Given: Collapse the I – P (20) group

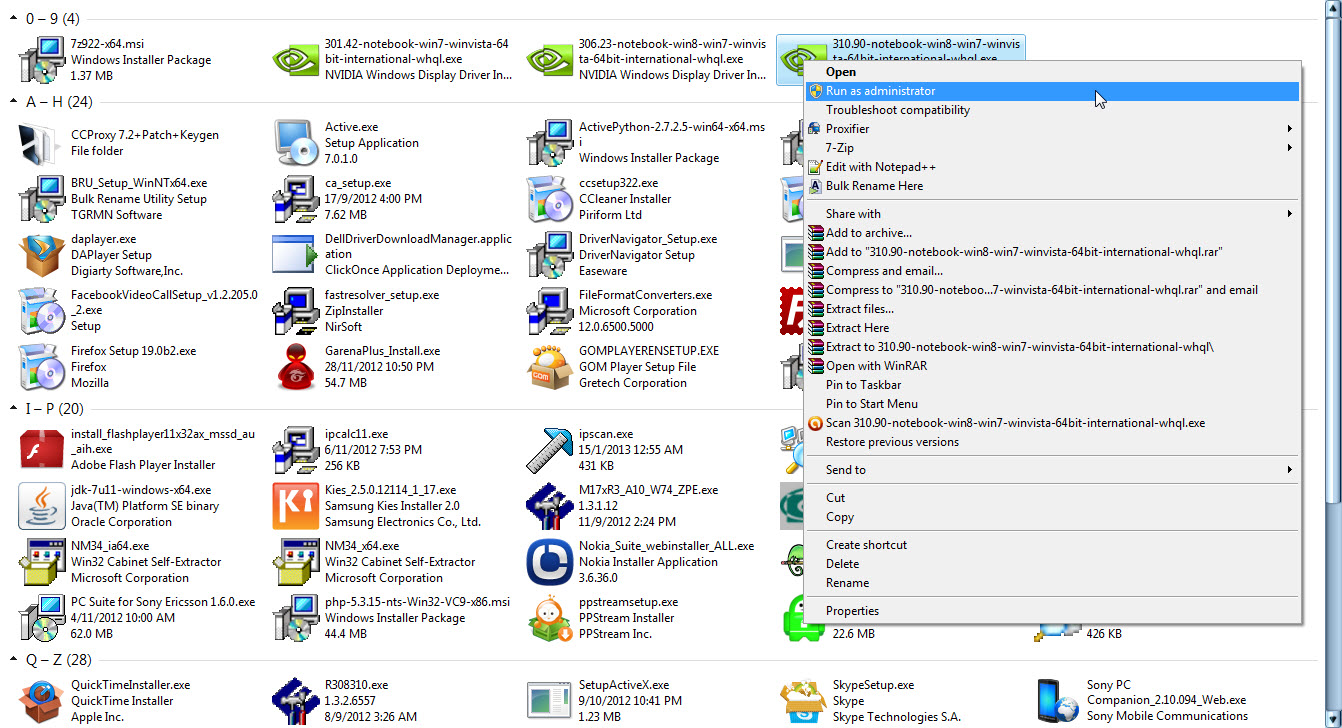Looking at the screenshot, I should 14,409.
